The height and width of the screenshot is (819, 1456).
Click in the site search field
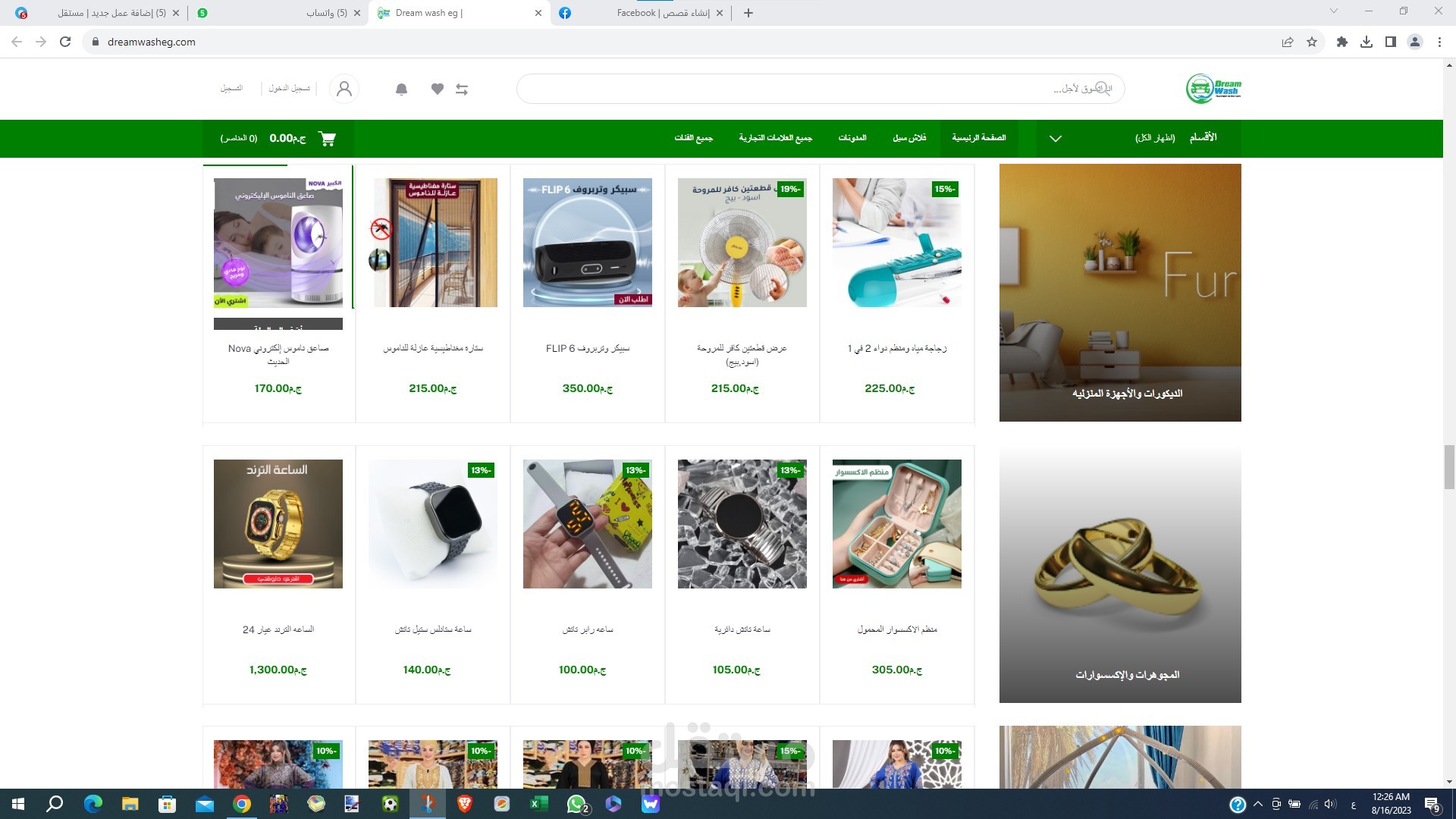click(x=821, y=89)
